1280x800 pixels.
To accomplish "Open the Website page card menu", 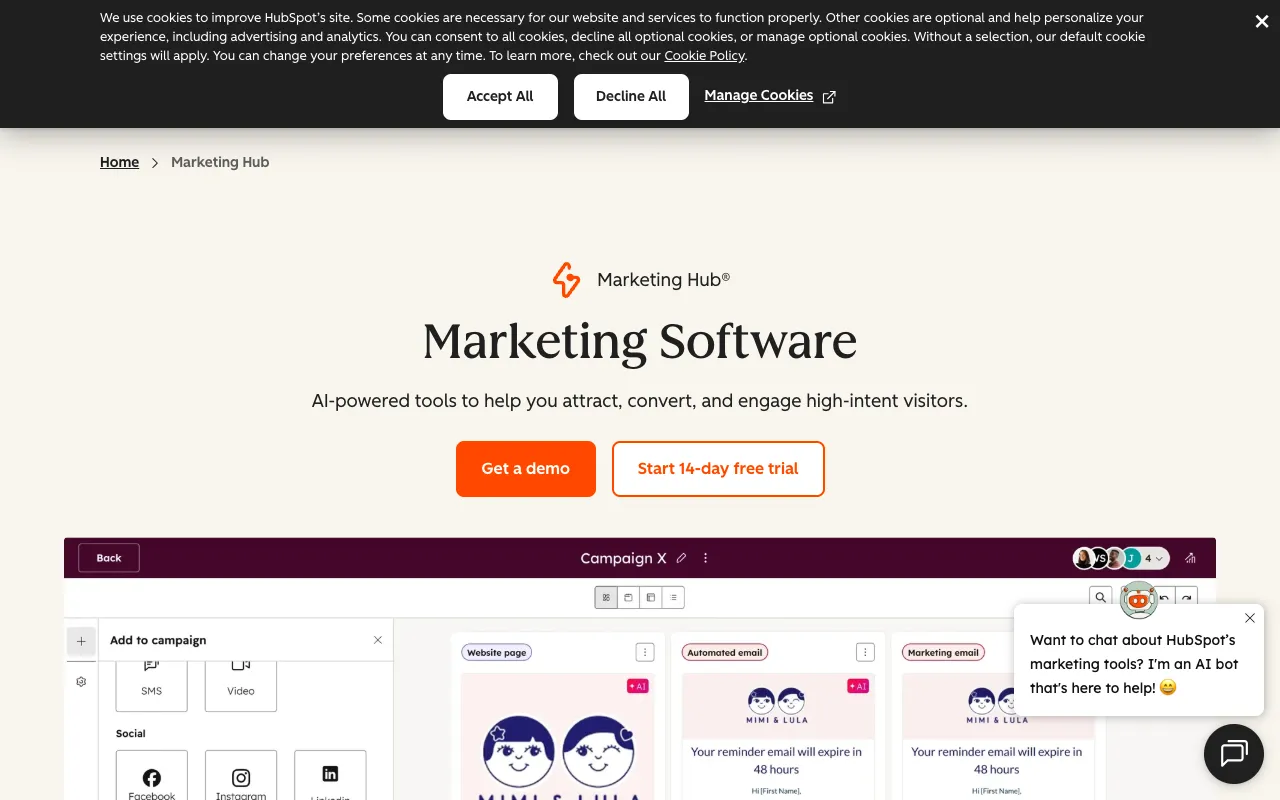I will click(645, 651).
